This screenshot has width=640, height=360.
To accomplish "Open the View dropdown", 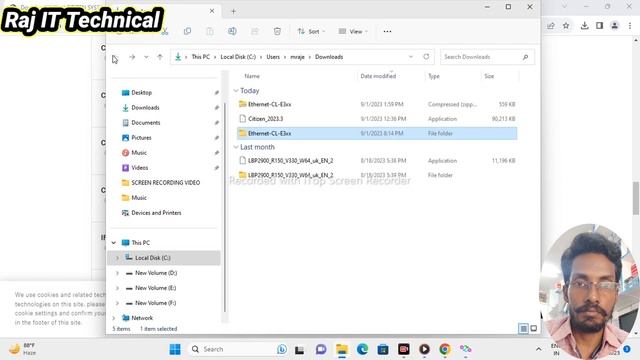I will coord(353,31).
